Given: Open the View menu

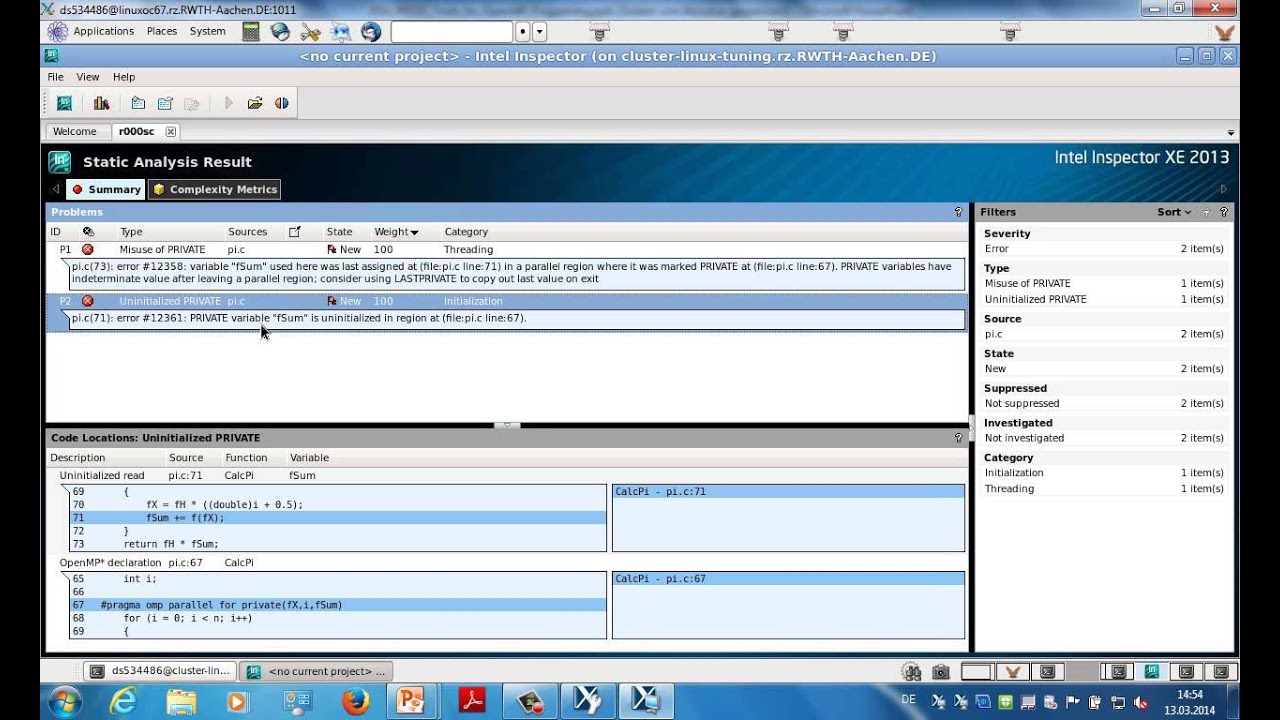Looking at the screenshot, I should [88, 77].
